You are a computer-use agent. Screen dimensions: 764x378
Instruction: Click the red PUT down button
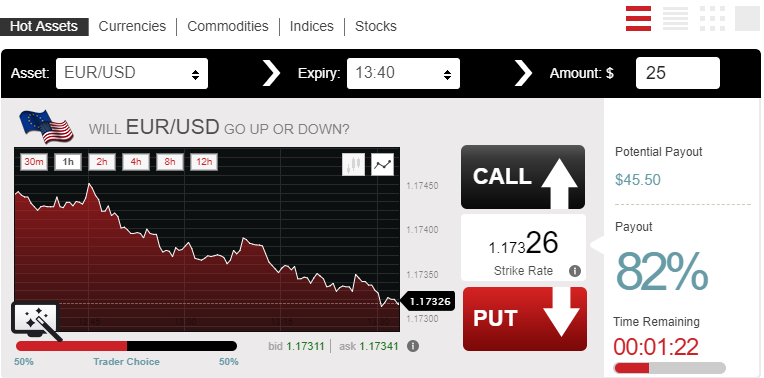pos(525,319)
